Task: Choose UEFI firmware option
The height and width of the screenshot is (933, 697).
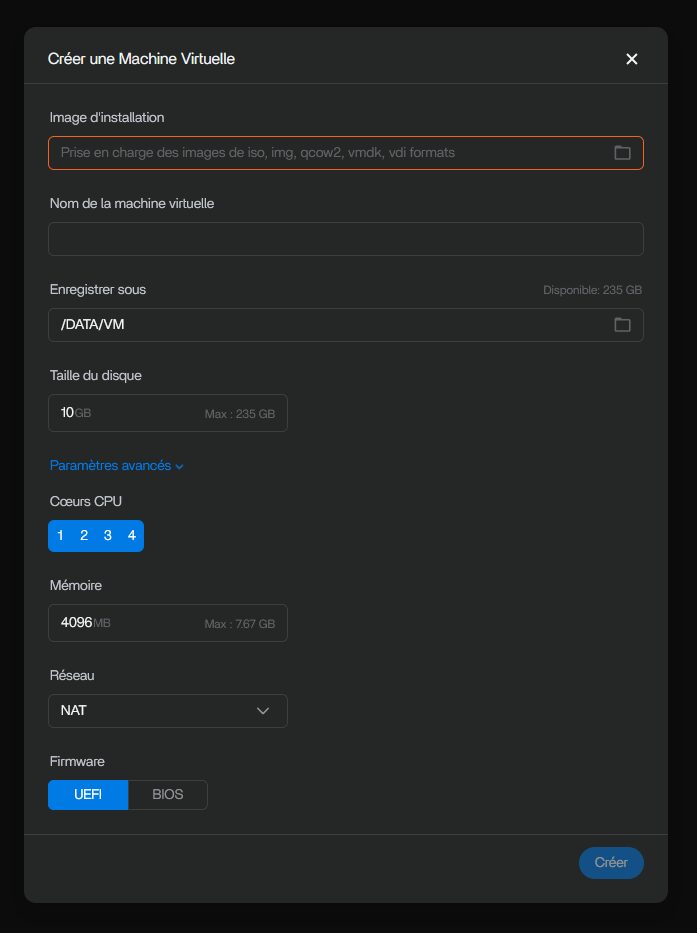Action: (88, 795)
